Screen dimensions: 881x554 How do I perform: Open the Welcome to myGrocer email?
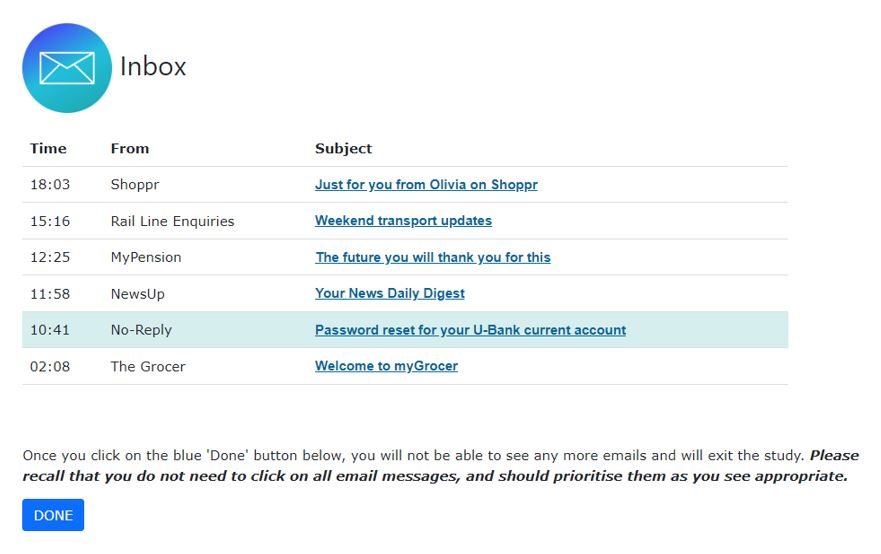386,366
